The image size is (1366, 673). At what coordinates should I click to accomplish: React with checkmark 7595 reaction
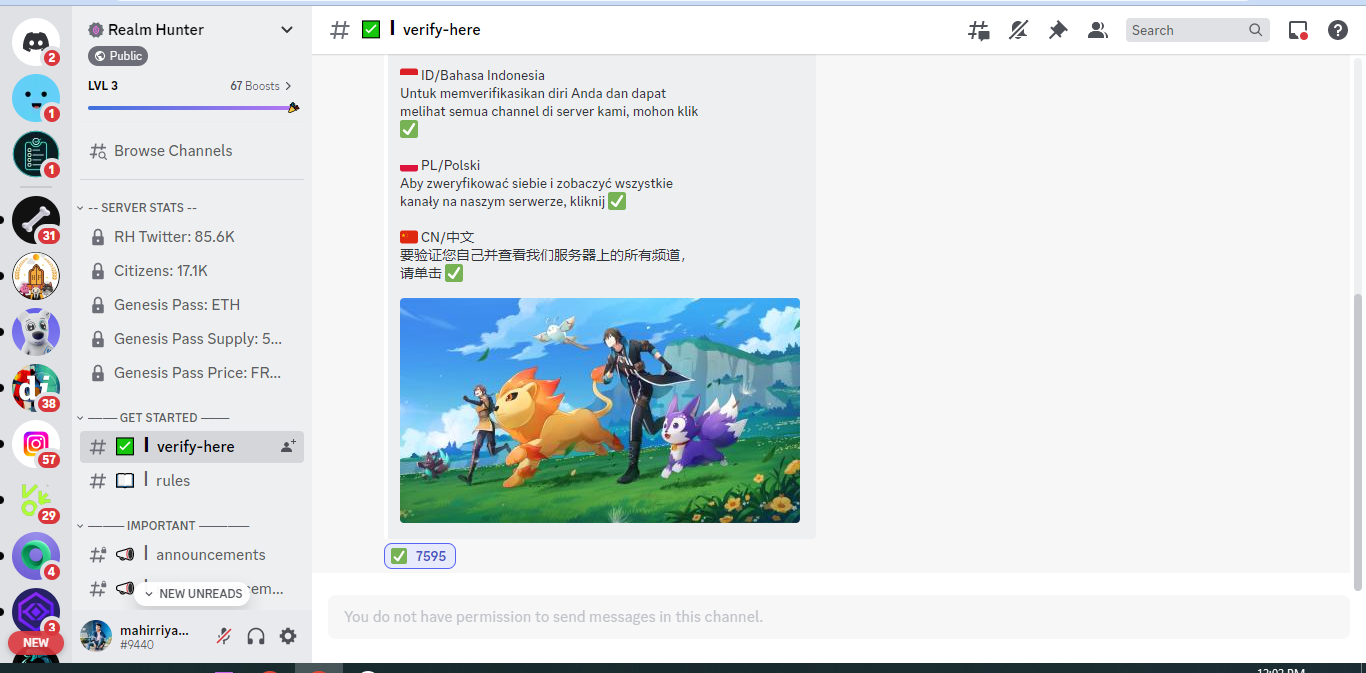[420, 556]
